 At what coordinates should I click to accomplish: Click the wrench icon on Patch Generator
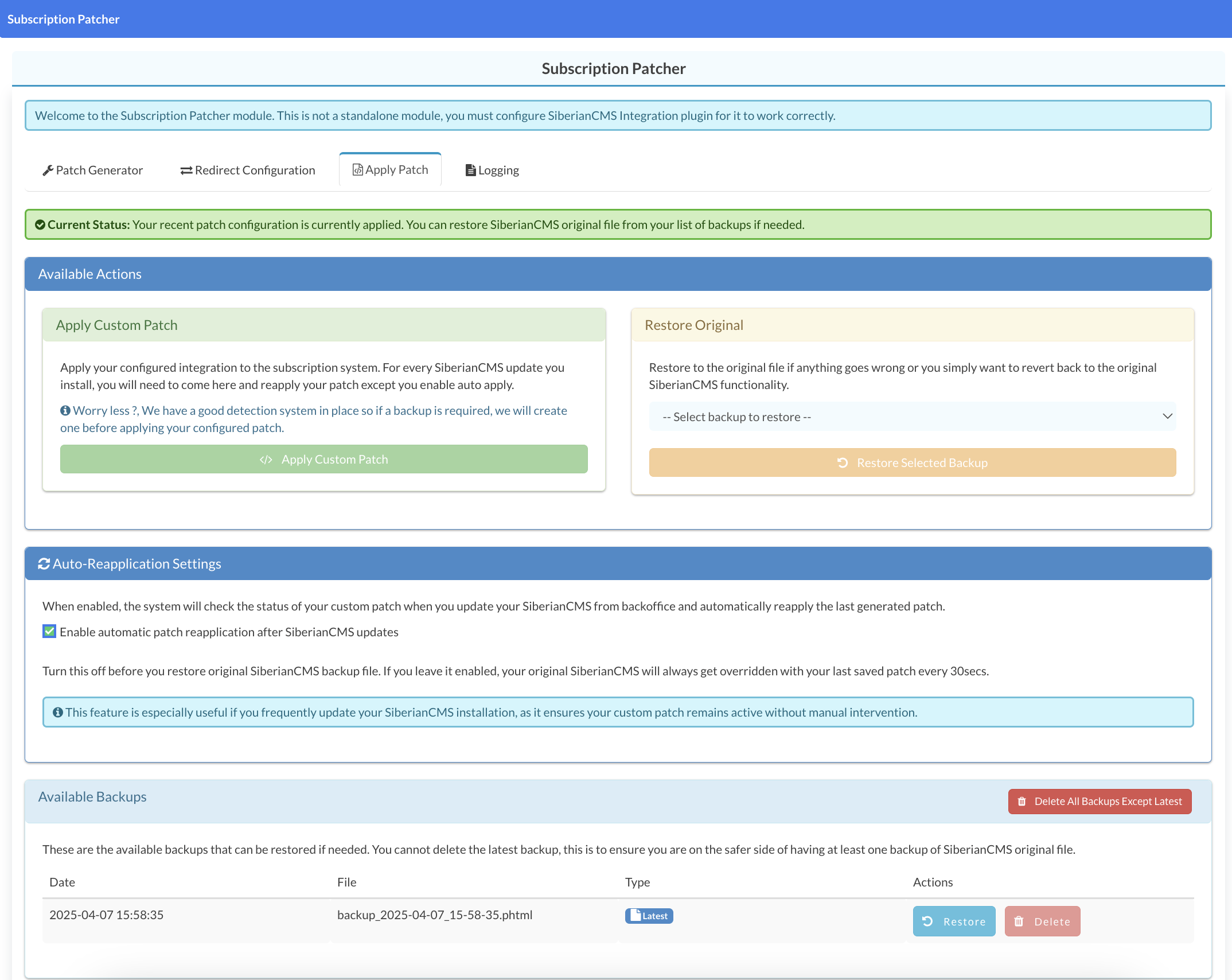click(x=48, y=170)
